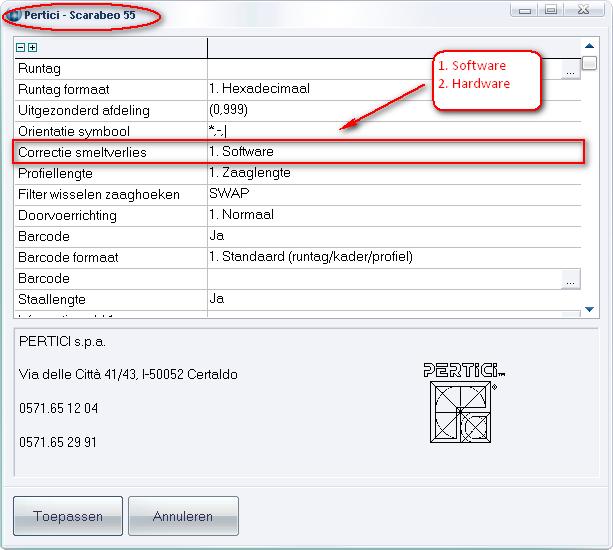Image resolution: width=613 pixels, height=550 pixels.
Task: Click the Toepassen button
Action: pos(68,516)
